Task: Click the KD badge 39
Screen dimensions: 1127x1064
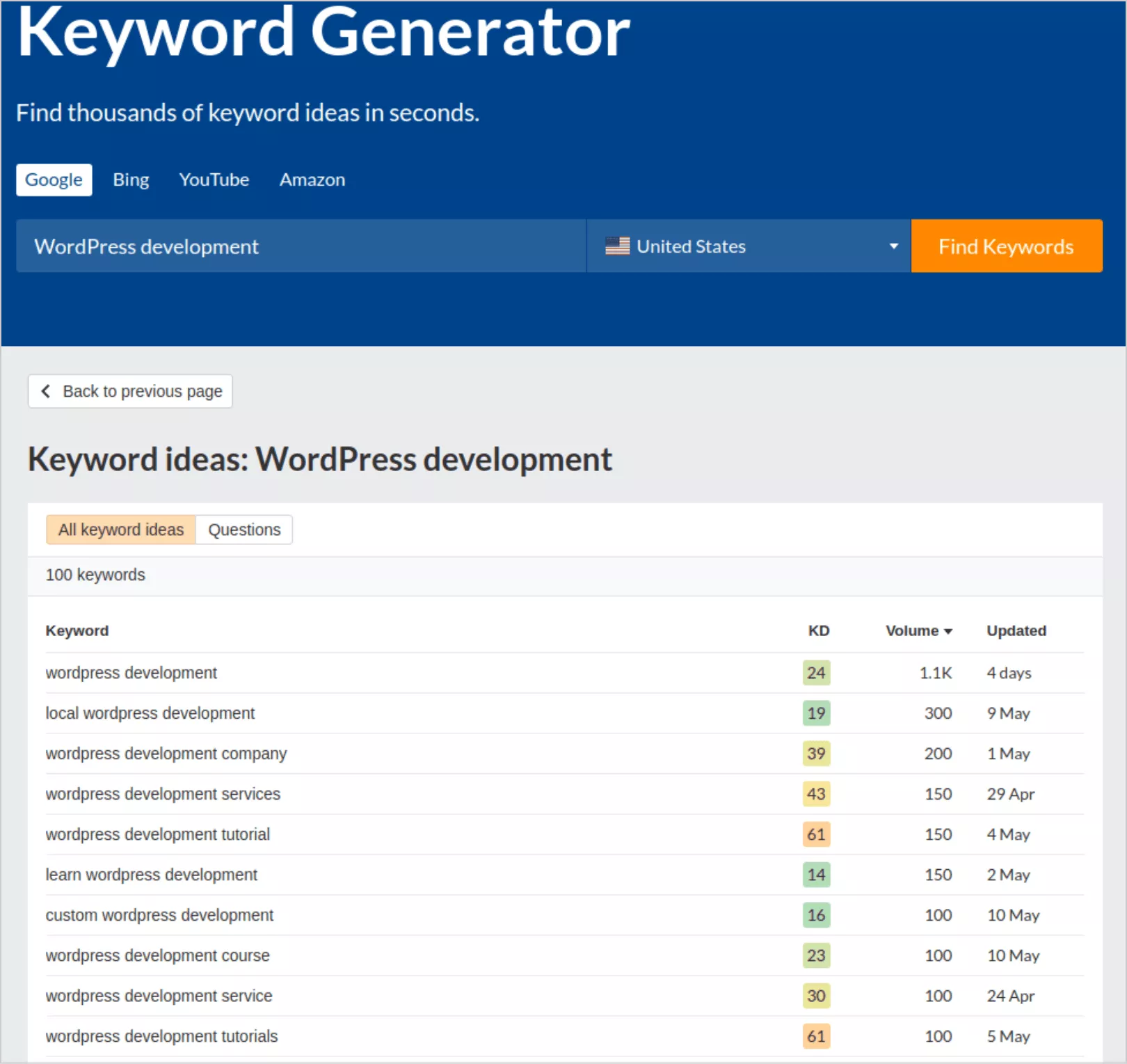Action: point(816,754)
